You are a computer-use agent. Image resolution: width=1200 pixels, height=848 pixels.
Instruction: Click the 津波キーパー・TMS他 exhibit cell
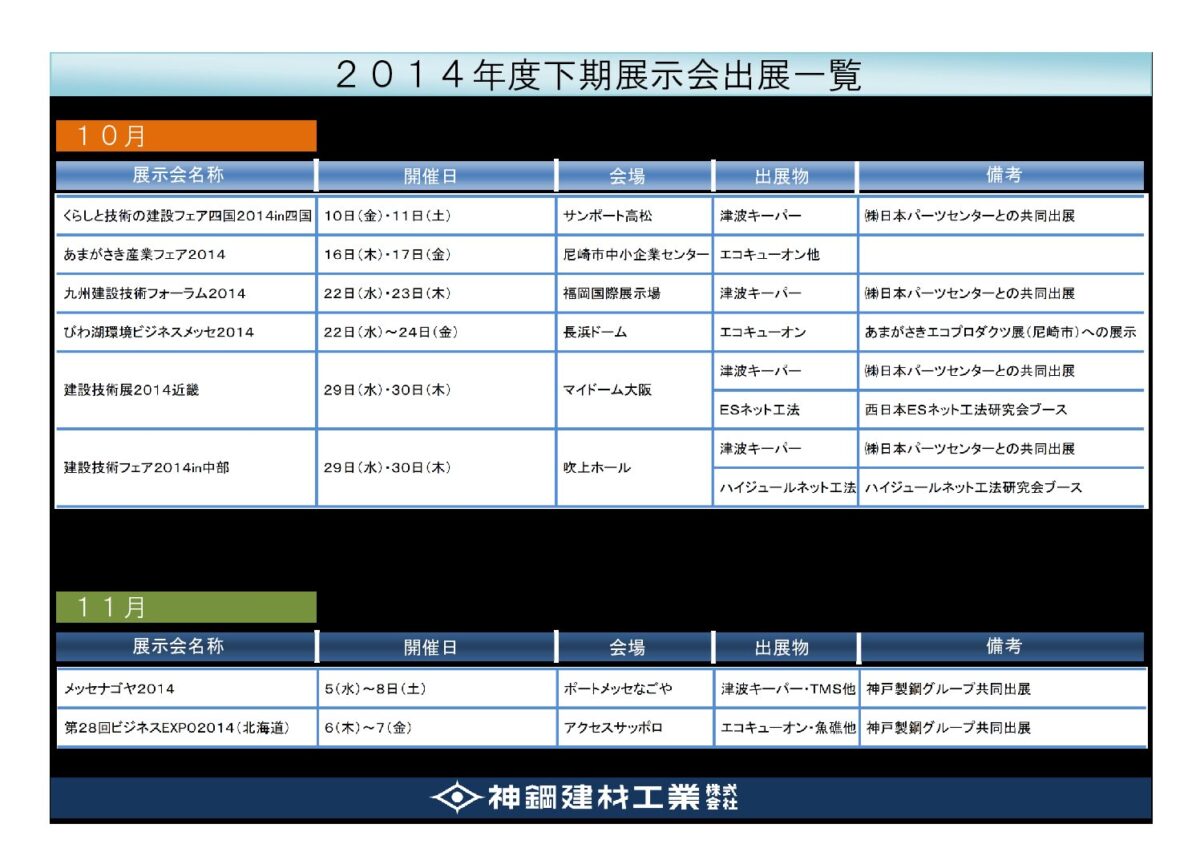click(x=788, y=688)
